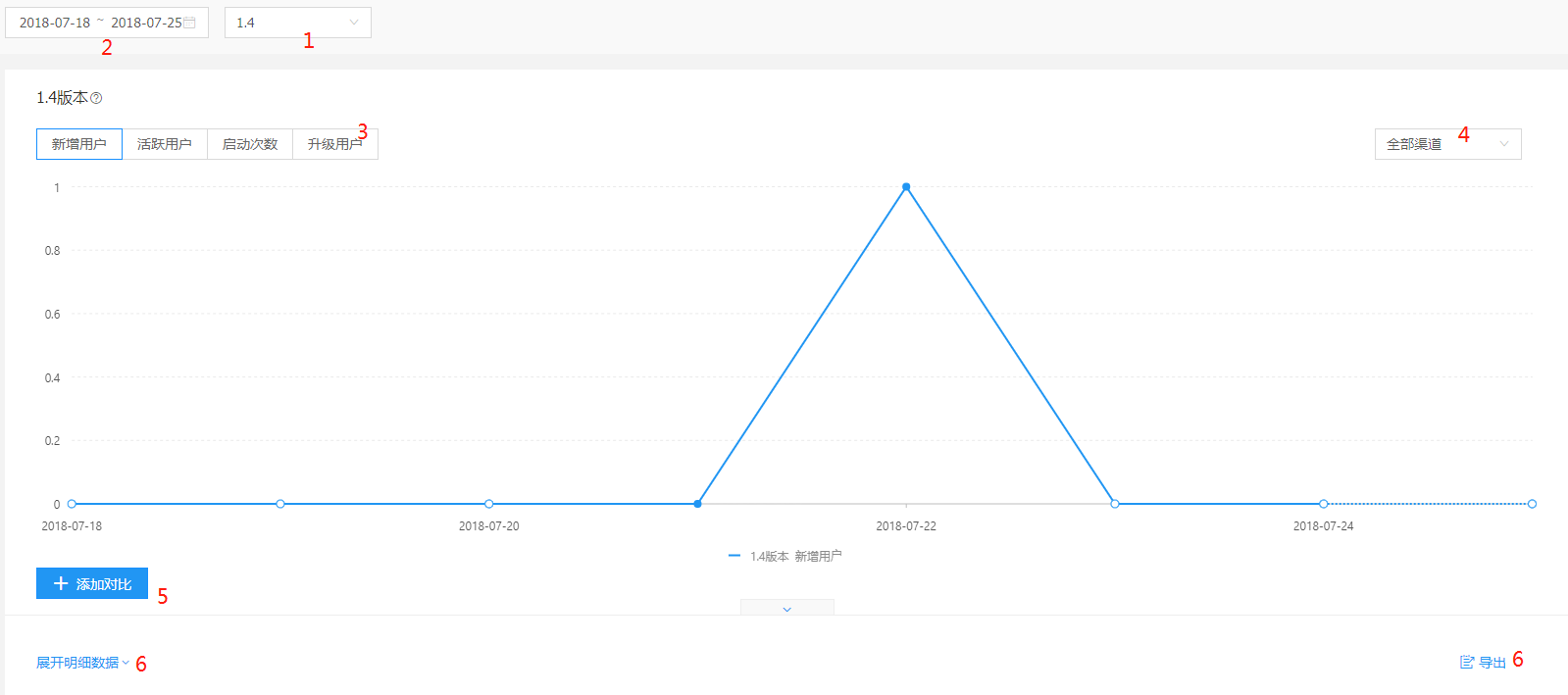The image size is (1568, 695).
Task: Click the peak data point at 2018-07-22
Action: pyautogui.click(x=906, y=186)
